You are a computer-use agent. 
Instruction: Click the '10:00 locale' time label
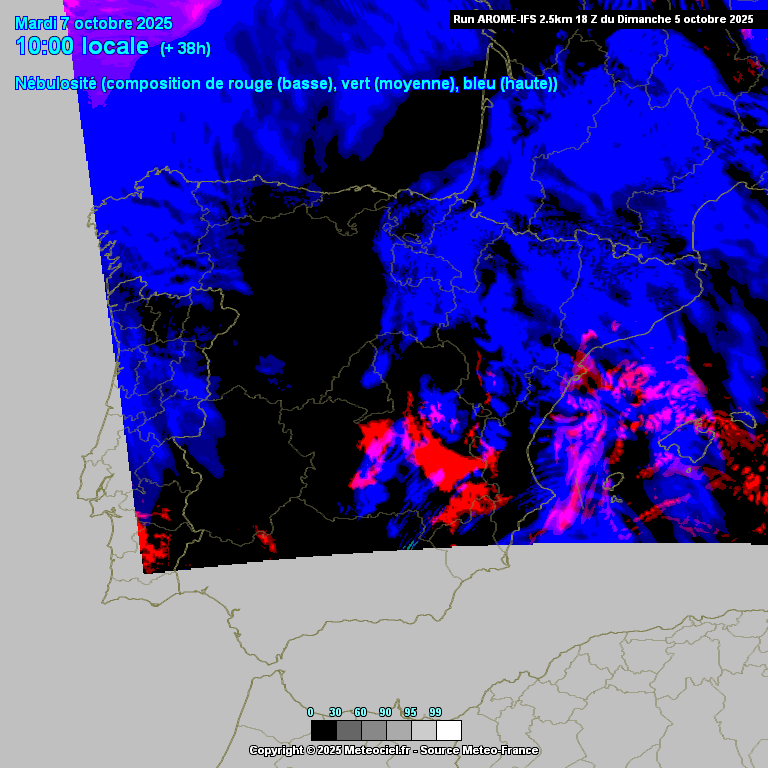(x=82, y=47)
